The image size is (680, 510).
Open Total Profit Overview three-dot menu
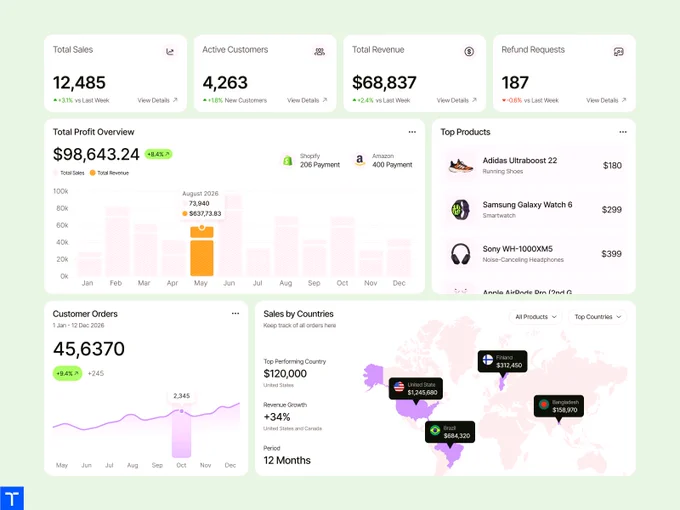pyautogui.click(x=412, y=132)
